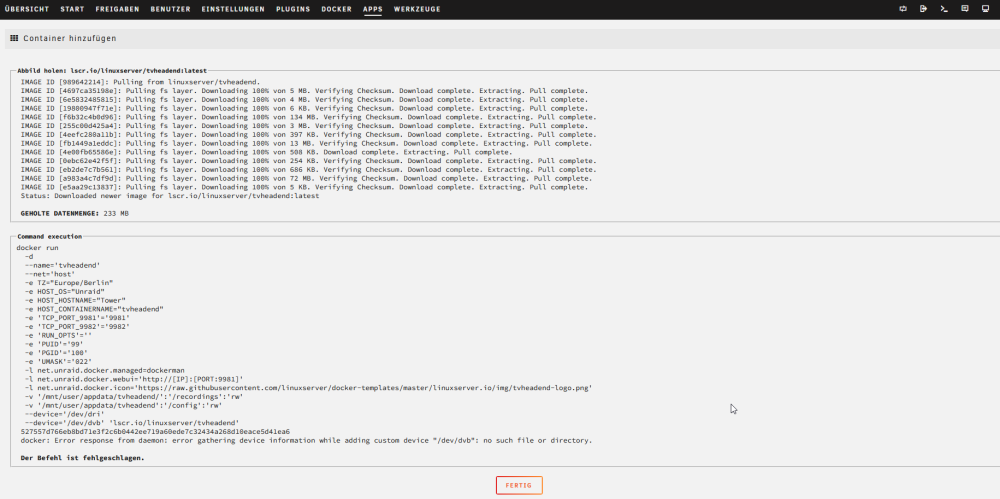Screen dimensions: 1000x499
Task: Click the net.unraid.docker.icon URL line
Action: click(308, 387)
